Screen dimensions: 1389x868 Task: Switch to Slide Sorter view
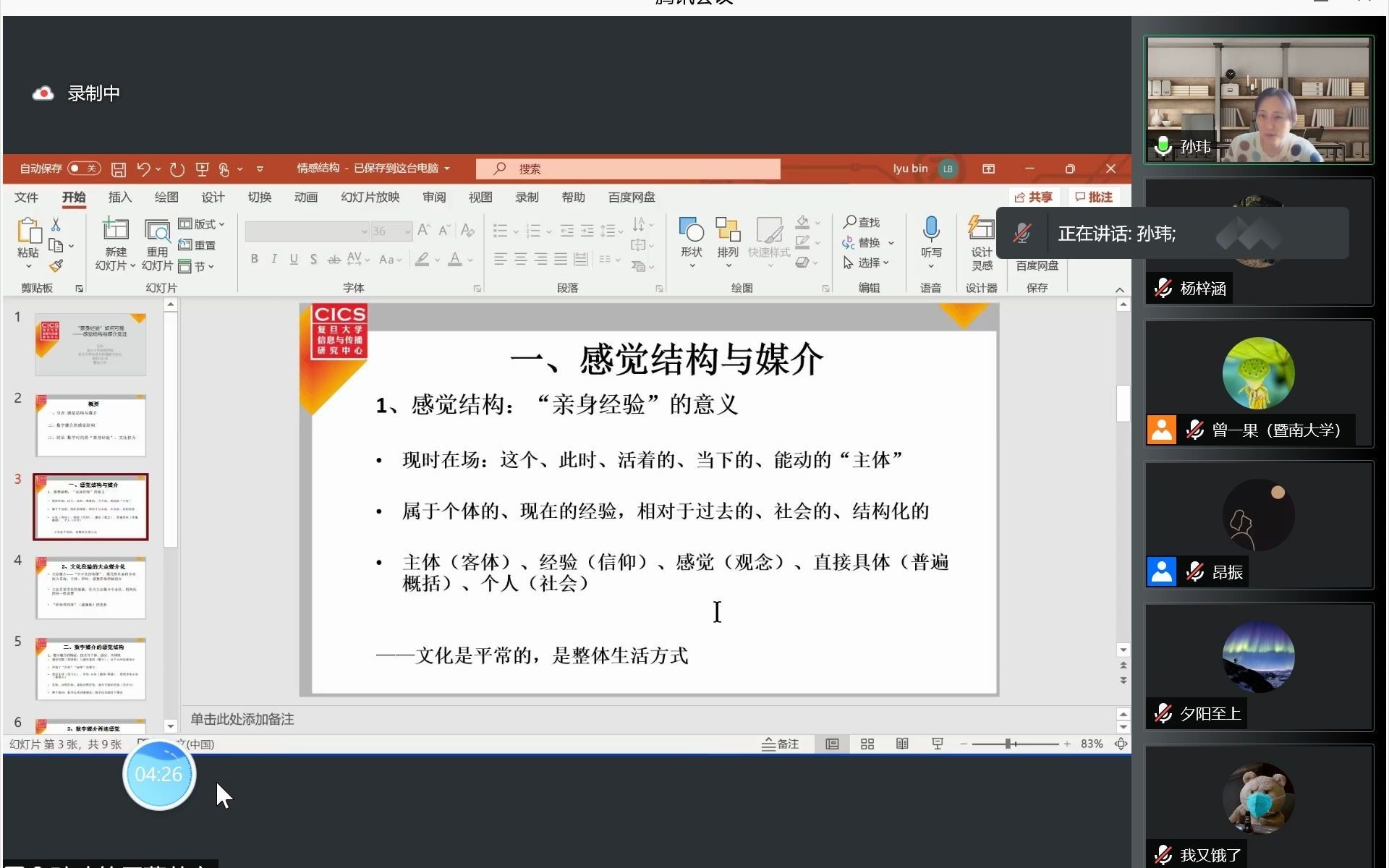point(867,744)
